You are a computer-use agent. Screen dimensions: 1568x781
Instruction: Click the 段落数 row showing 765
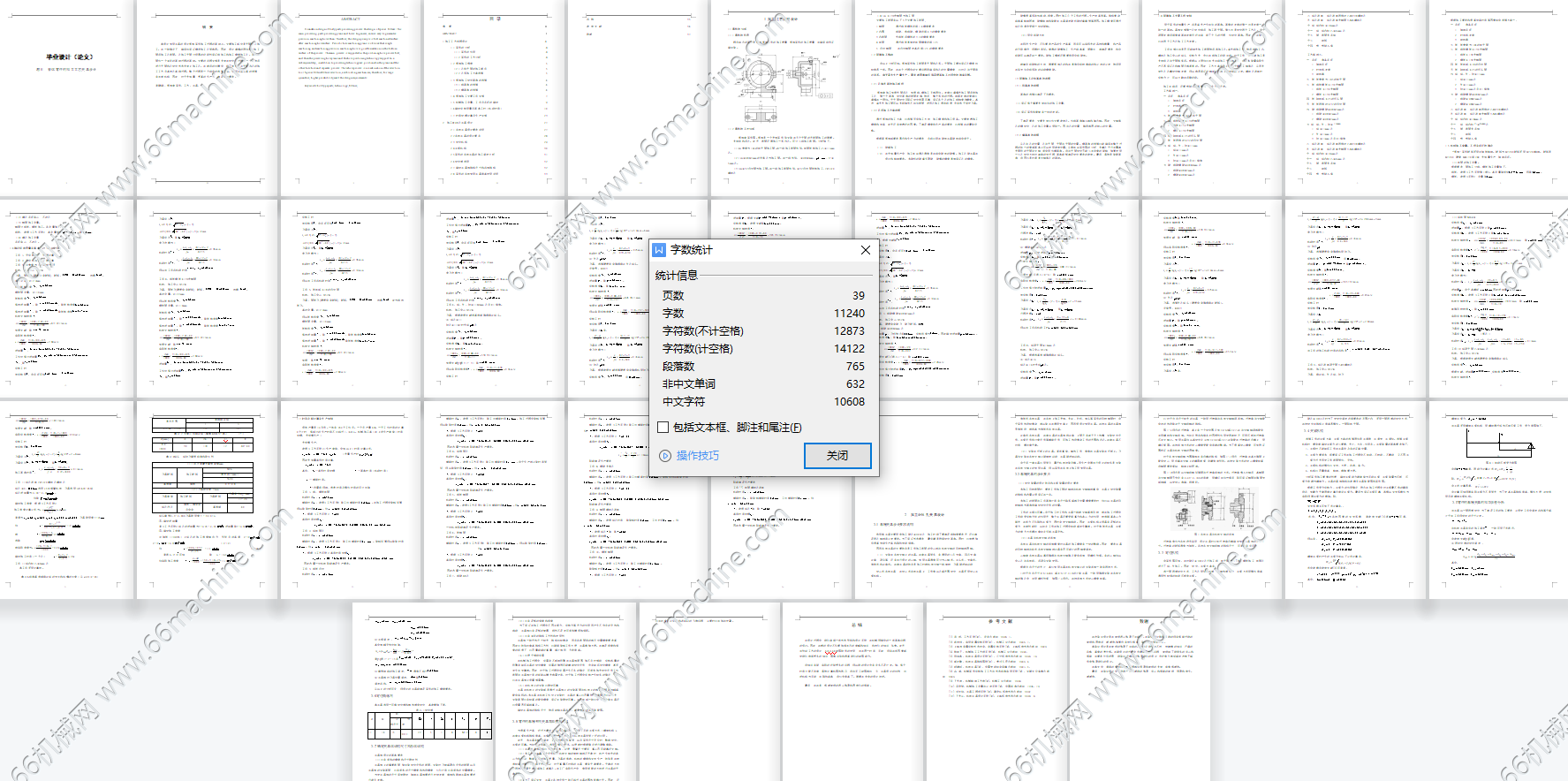pos(763,367)
